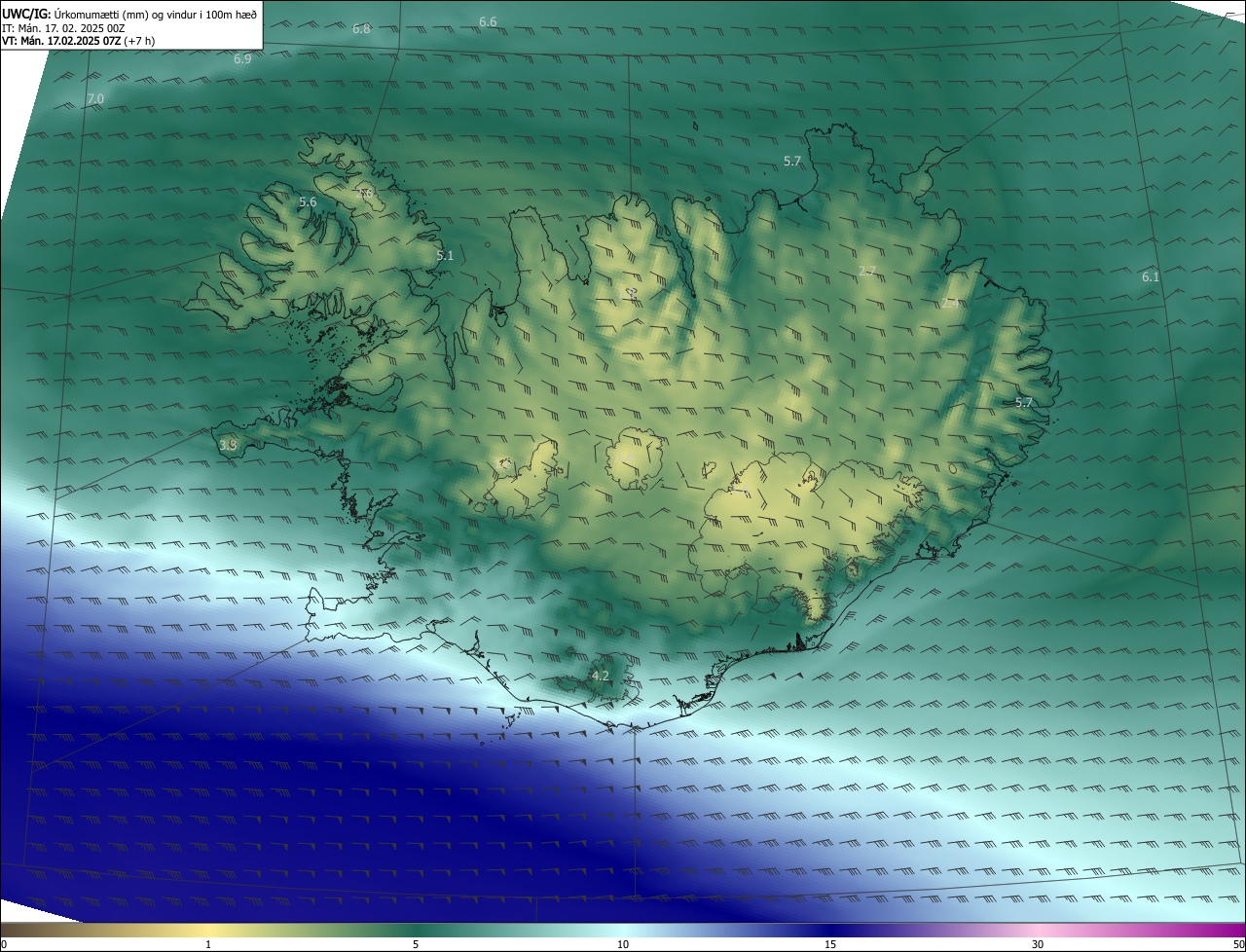Image resolution: width=1246 pixels, height=952 pixels.
Task: Click the colour scale at the 30 label
Action: tap(1038, 944)
